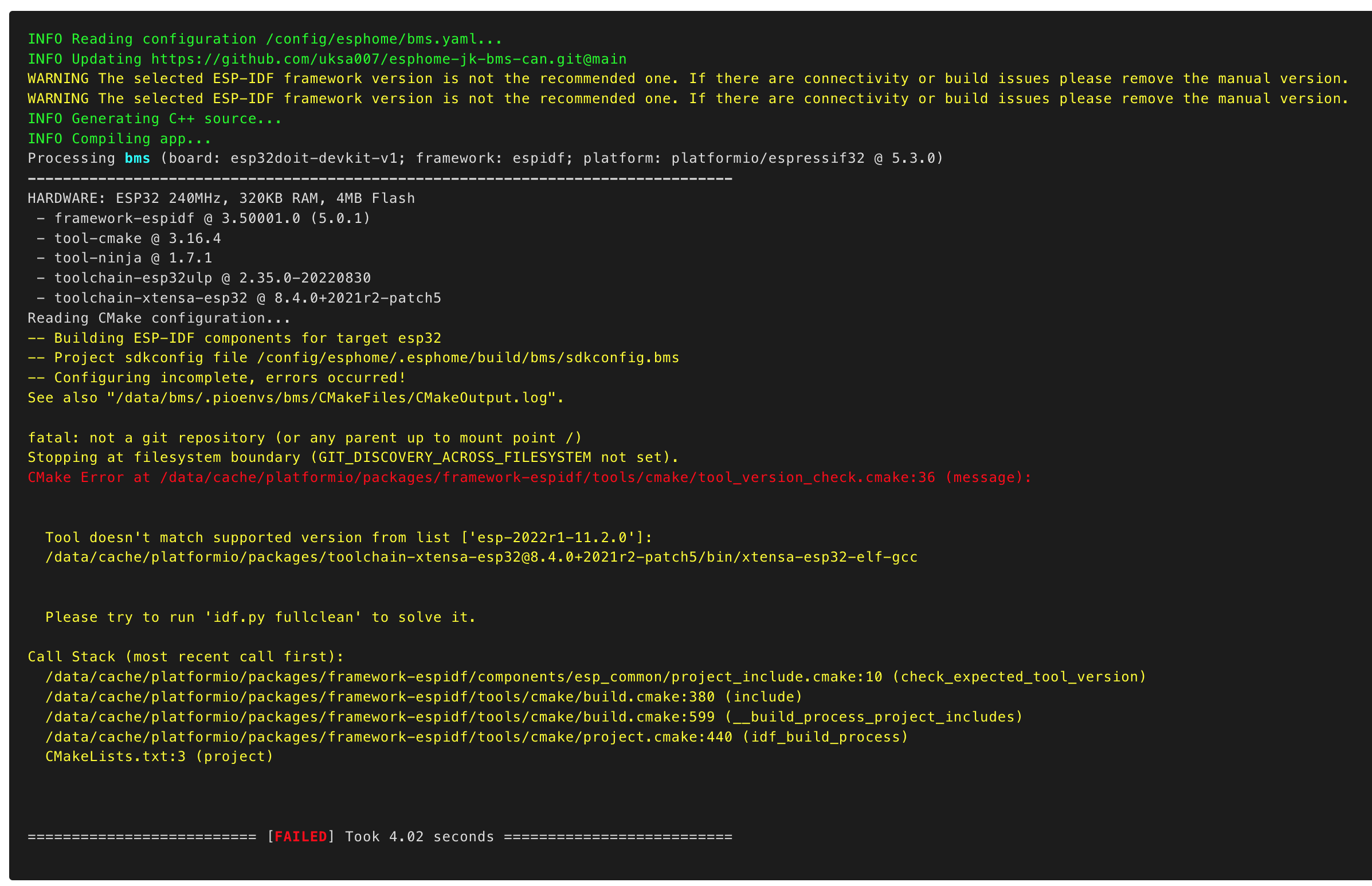
Task: Click the build.cmake:599 call stack line
Action: tap(535, 717)
